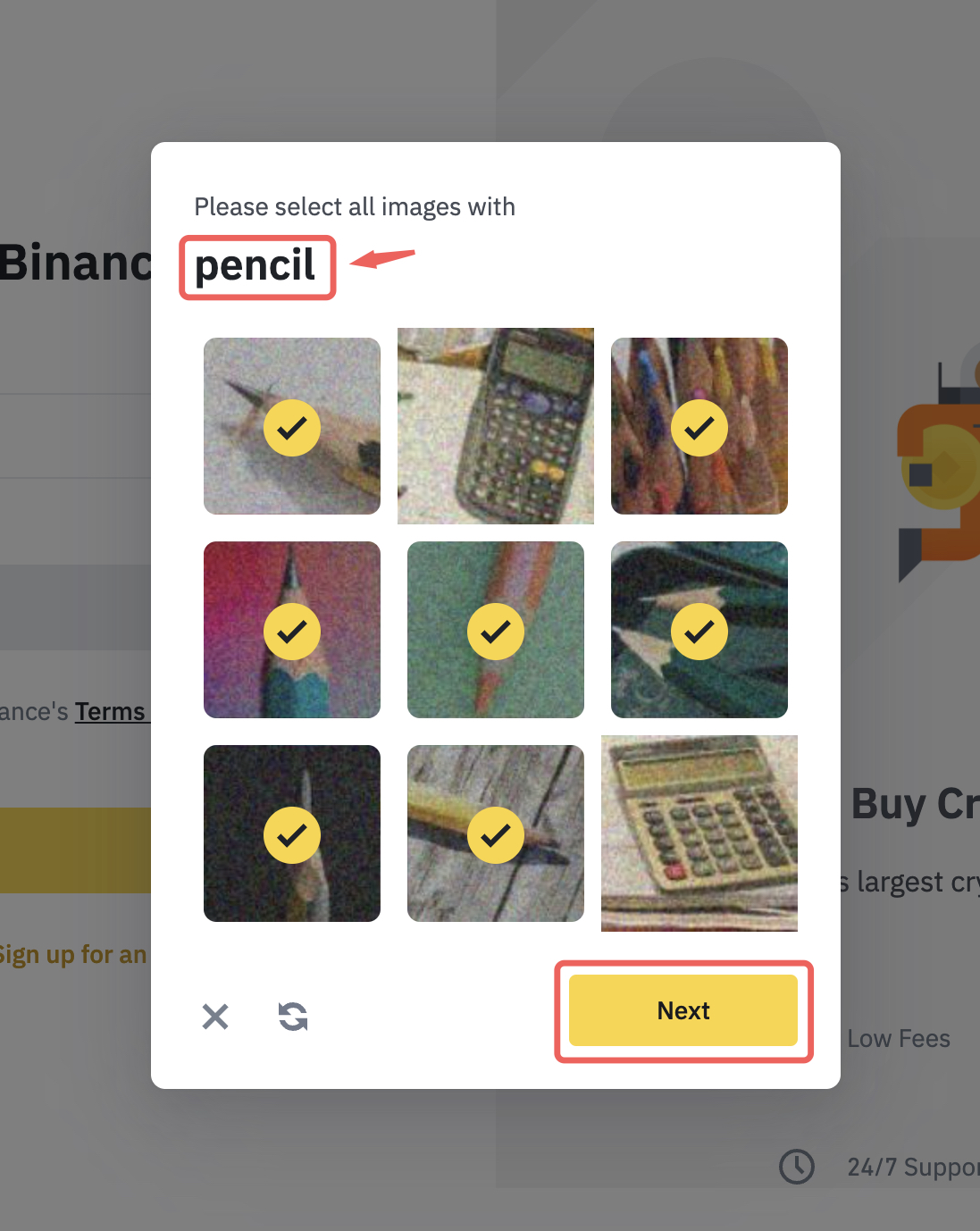Deselect the top-left pencil tip tile
The image size is (980, 1231).
(x=292, y=426)
